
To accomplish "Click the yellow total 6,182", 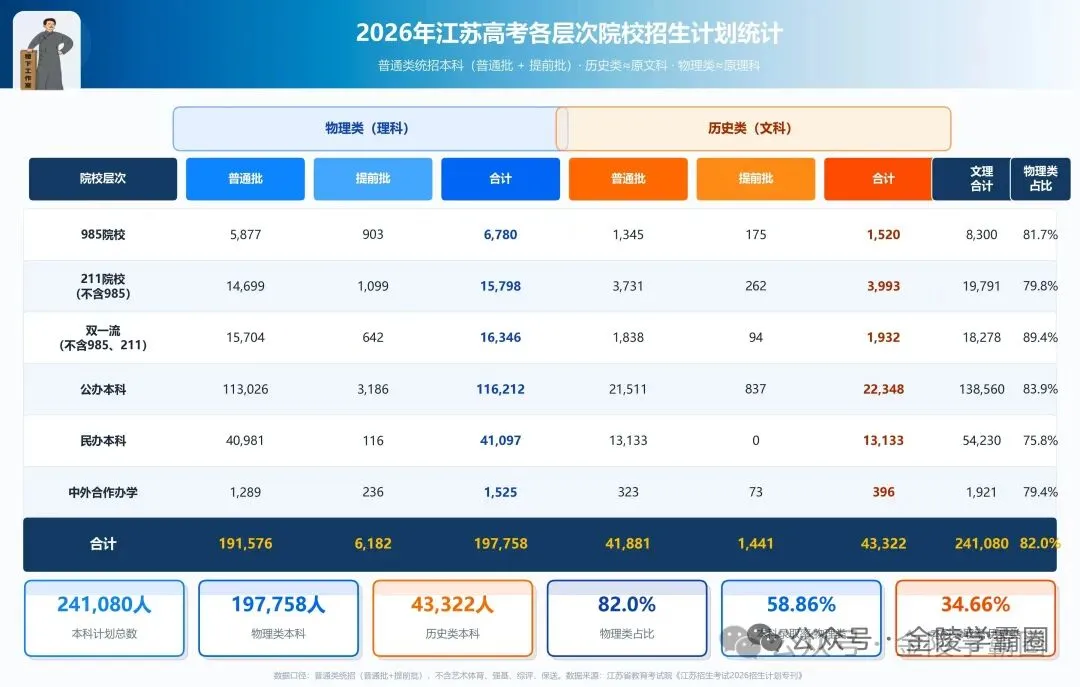I will click(373, 544).
